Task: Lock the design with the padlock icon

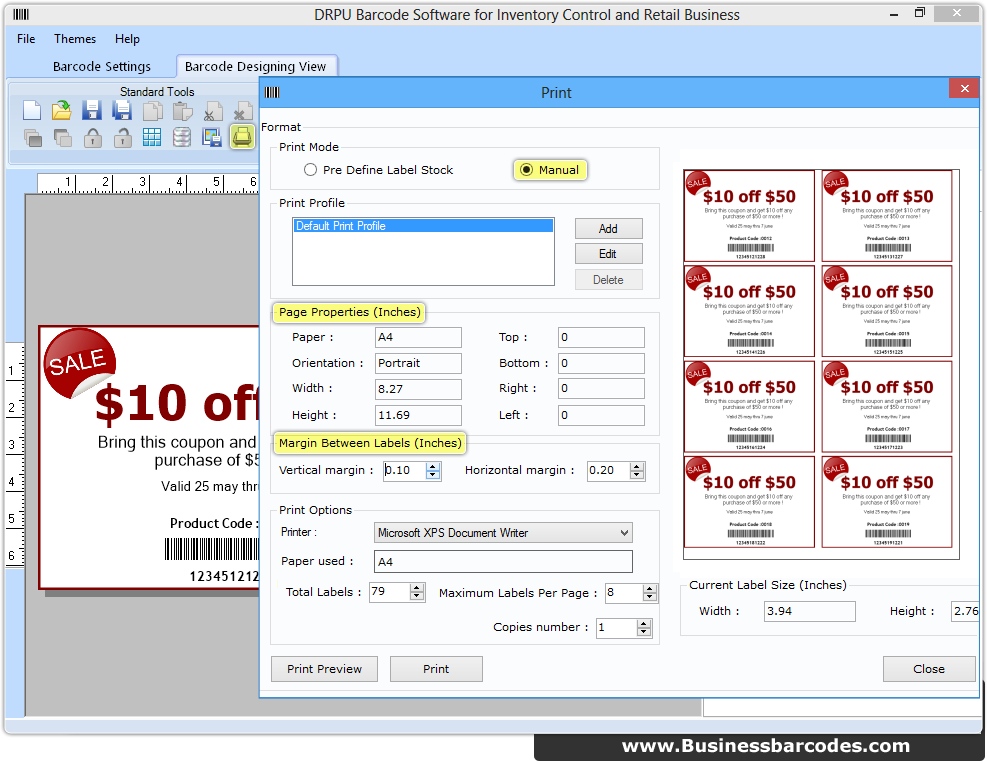Action: coord(92,137)
